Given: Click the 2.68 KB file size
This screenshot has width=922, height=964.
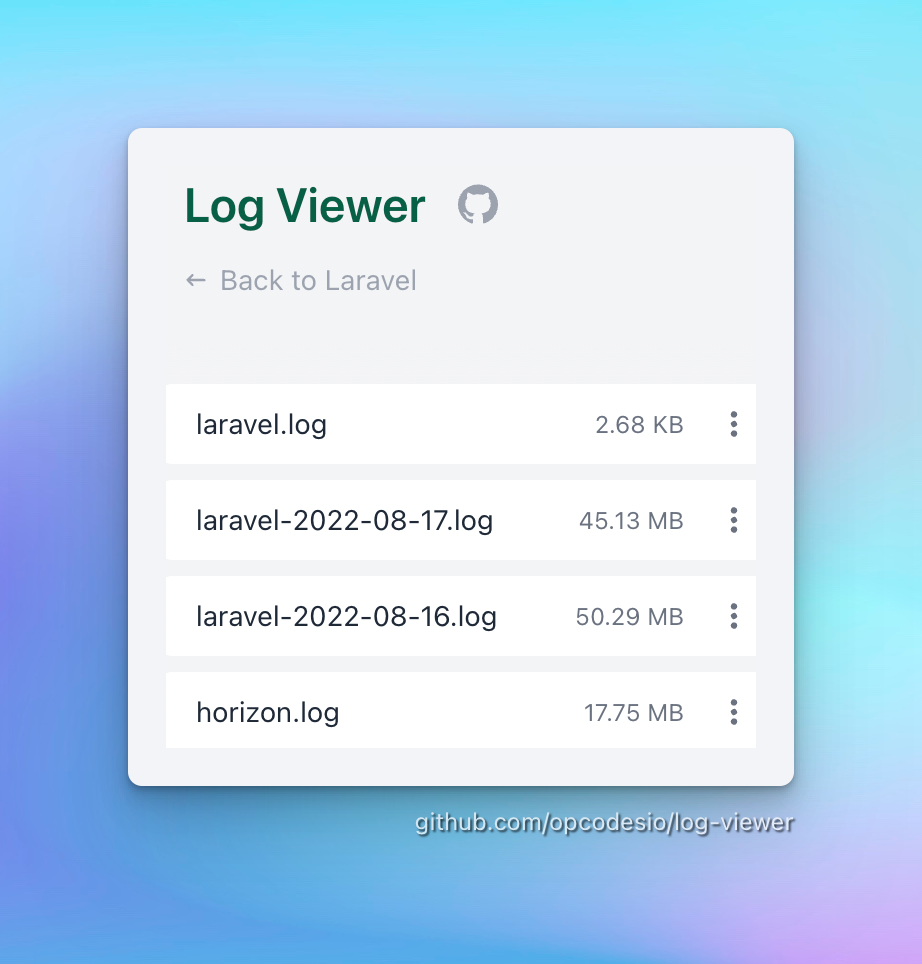Looking at the screenshot, I should 639,425.
